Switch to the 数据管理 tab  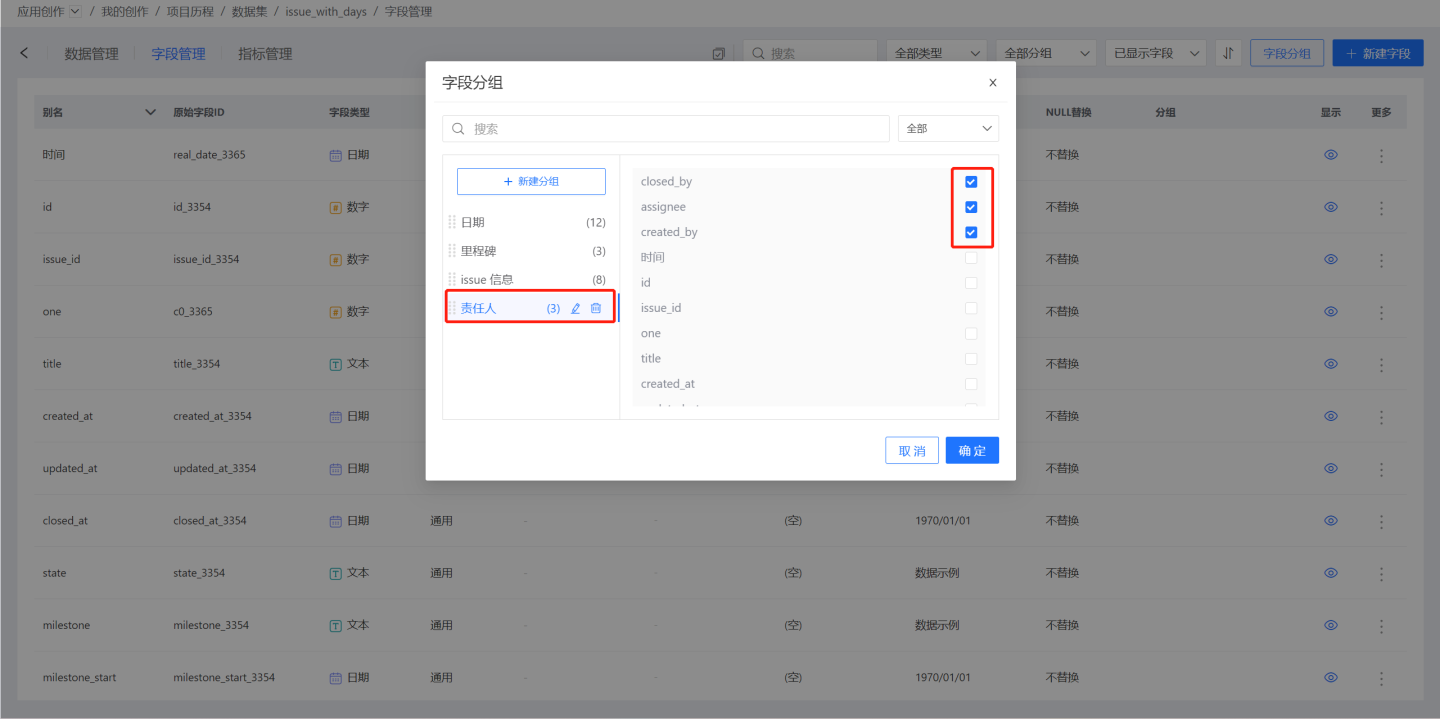[x=91, y=54]
